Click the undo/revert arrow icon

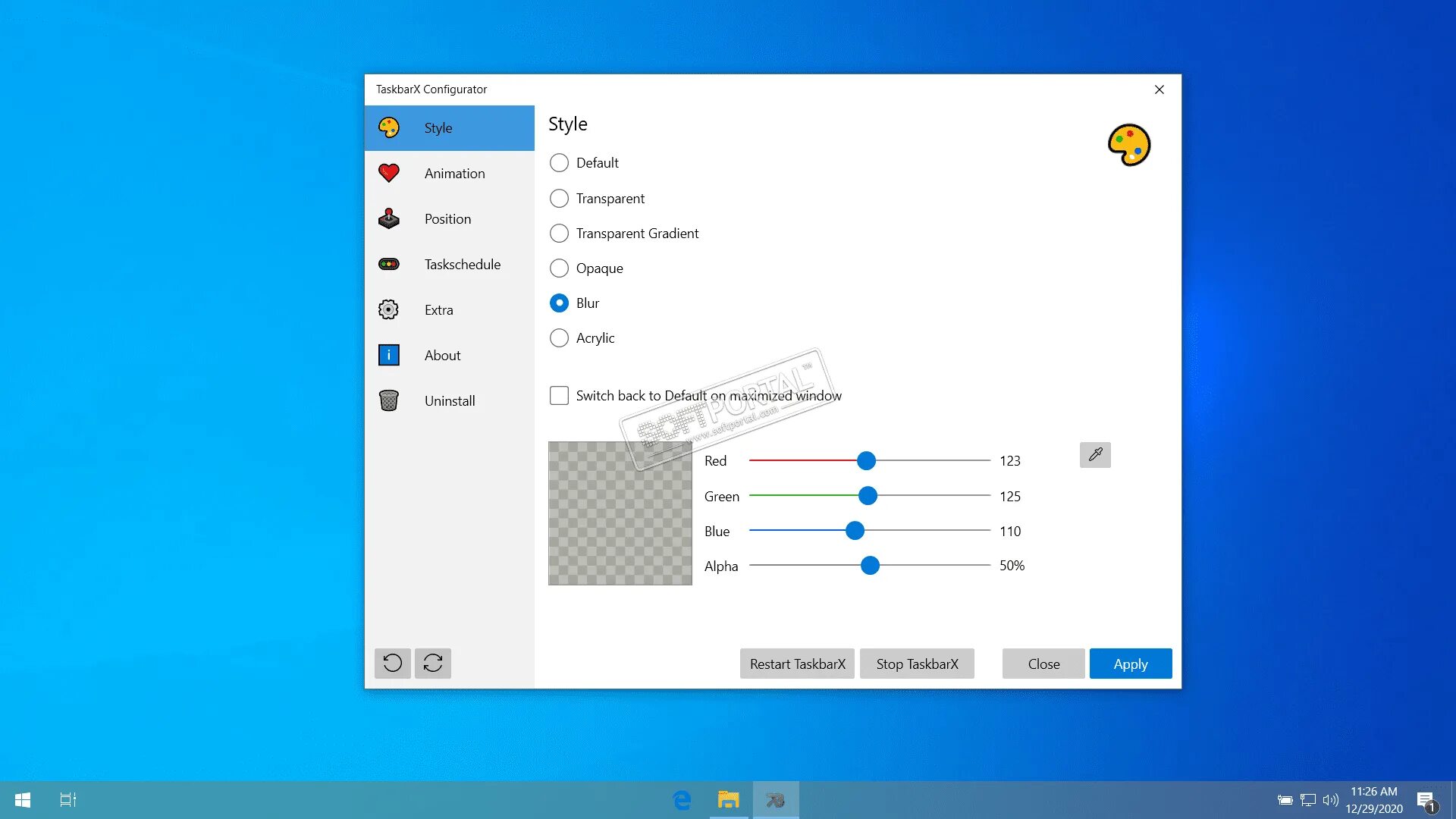click(x=392, y=664)
